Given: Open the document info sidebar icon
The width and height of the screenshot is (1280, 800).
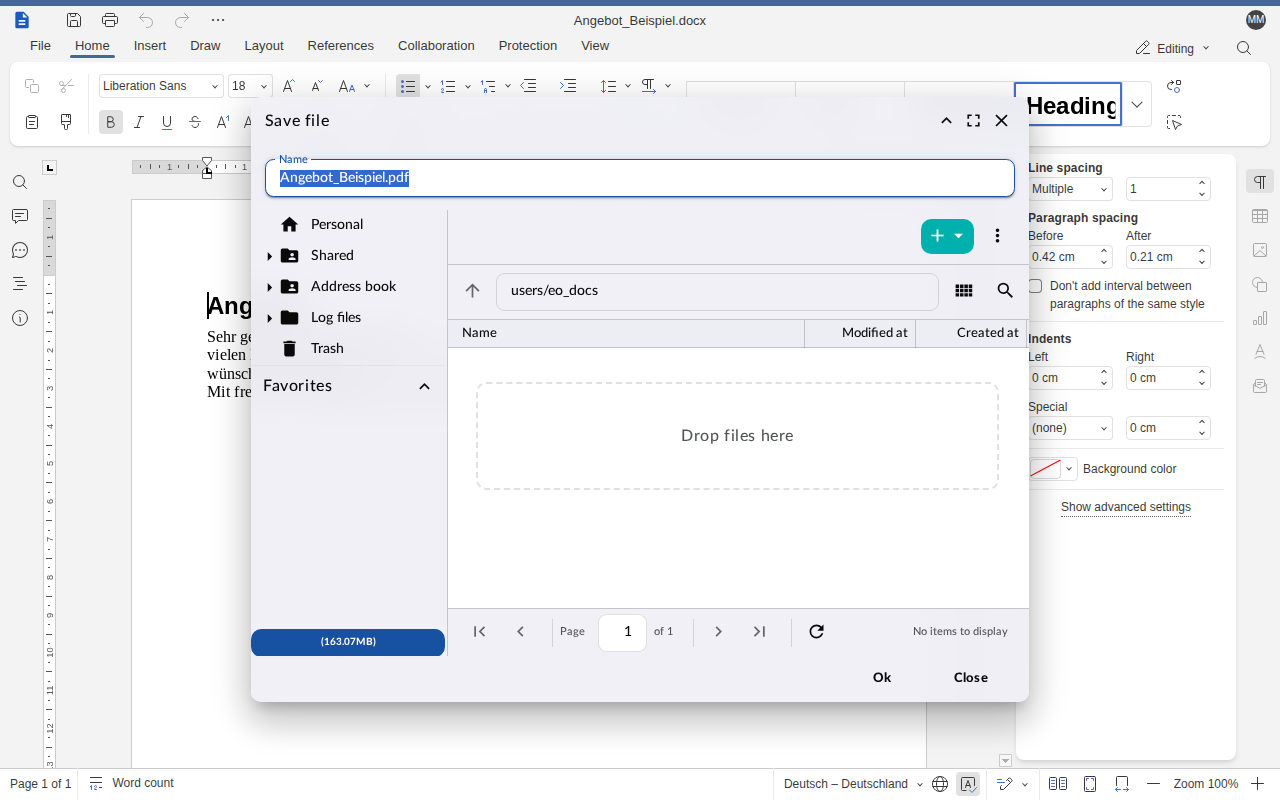Looking at the screenshot, I should 20,318.
